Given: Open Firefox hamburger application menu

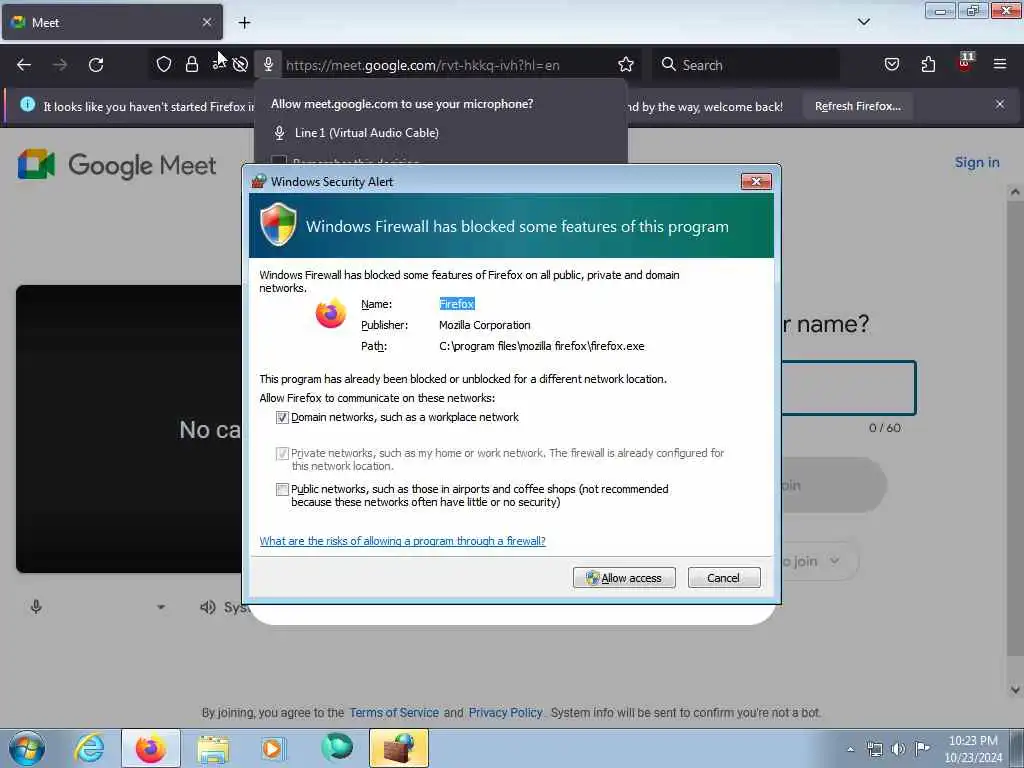Looking at the screenshot, I should pyautogui.click(x=999, y=64).
